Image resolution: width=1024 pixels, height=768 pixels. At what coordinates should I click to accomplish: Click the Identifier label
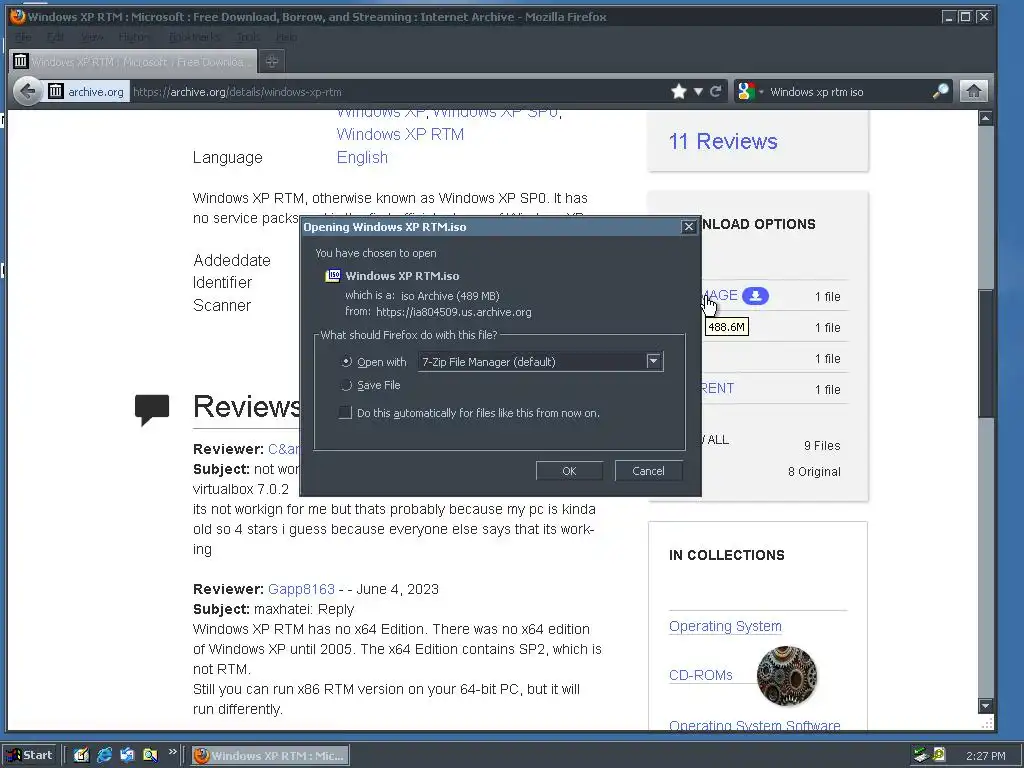223,282
